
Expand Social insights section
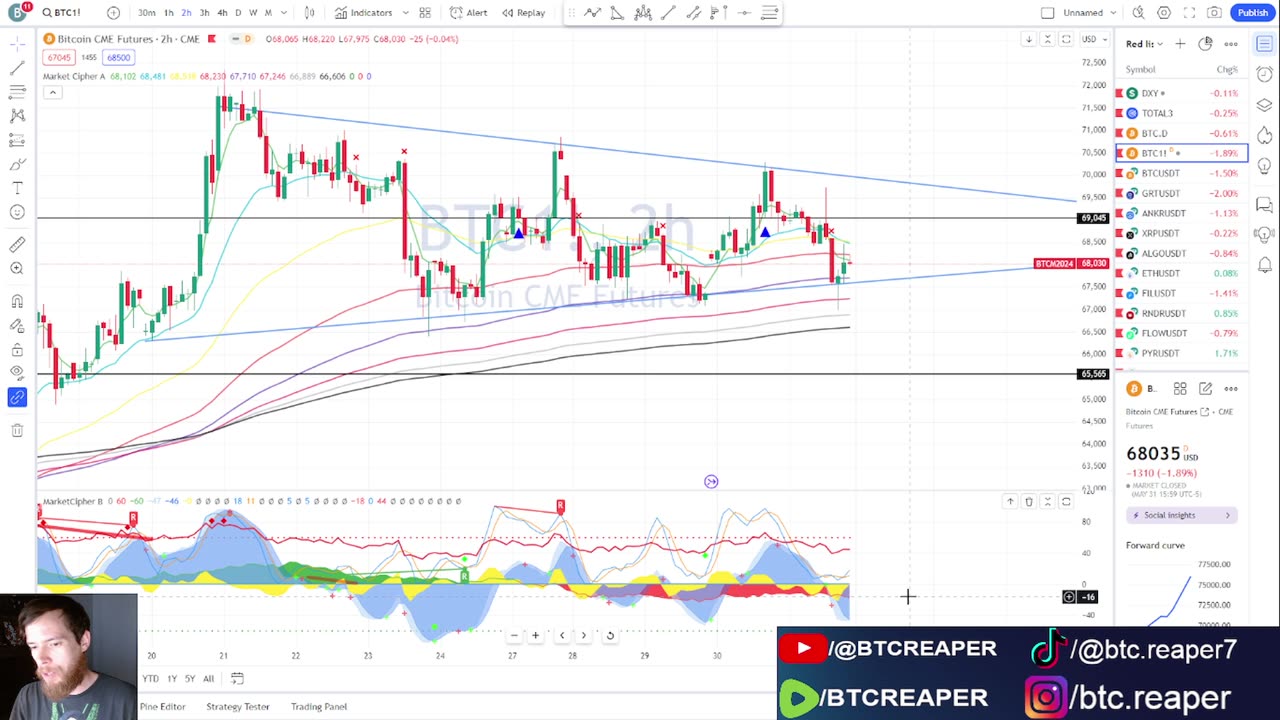[1182, 515]
